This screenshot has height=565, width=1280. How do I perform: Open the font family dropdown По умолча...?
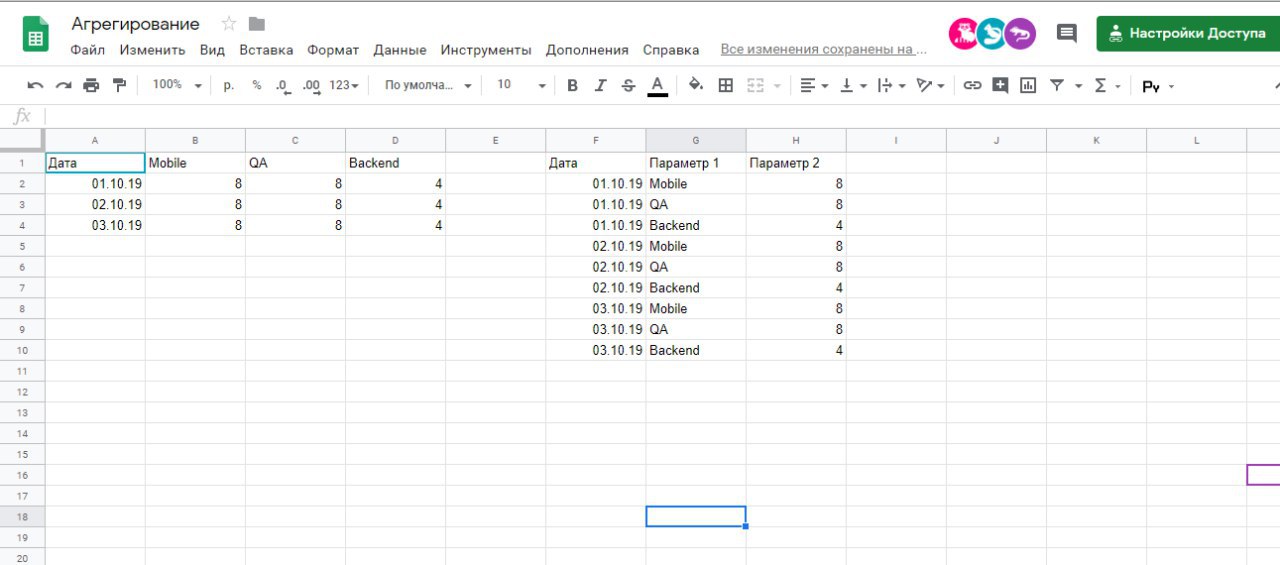click(x=428, y=86)
